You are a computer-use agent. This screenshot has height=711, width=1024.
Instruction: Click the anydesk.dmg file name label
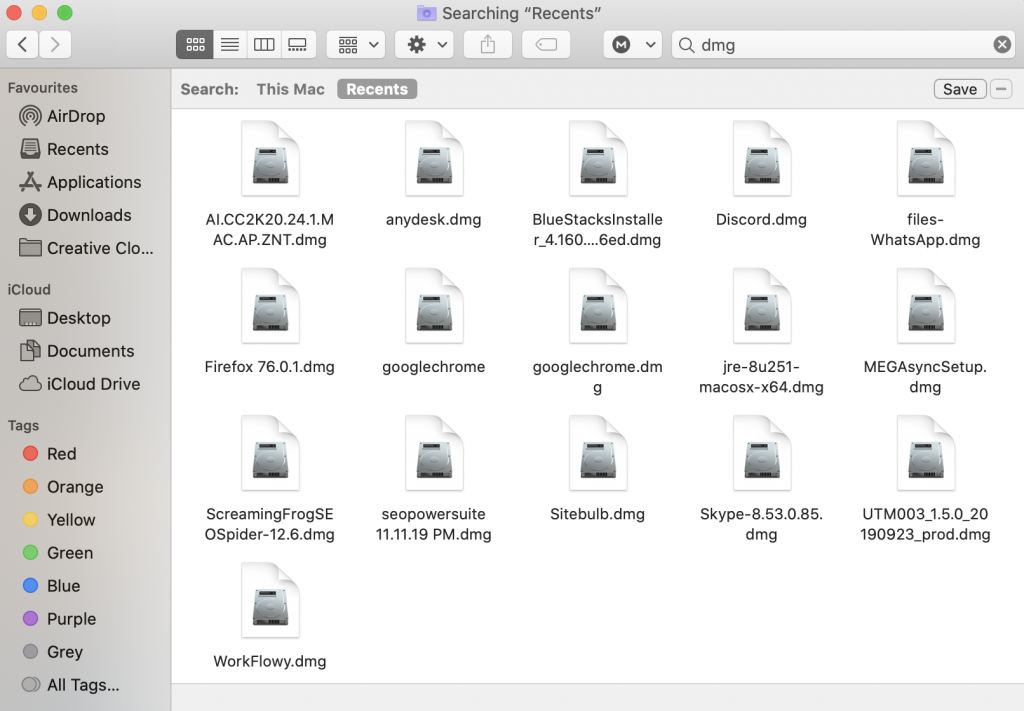(x=434, y=219)
